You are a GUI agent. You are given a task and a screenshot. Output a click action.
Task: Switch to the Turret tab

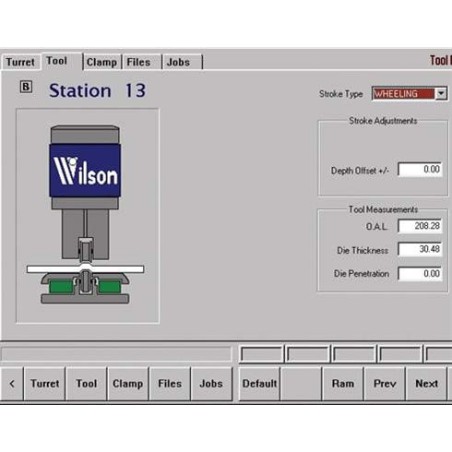[x=20, y=62]
